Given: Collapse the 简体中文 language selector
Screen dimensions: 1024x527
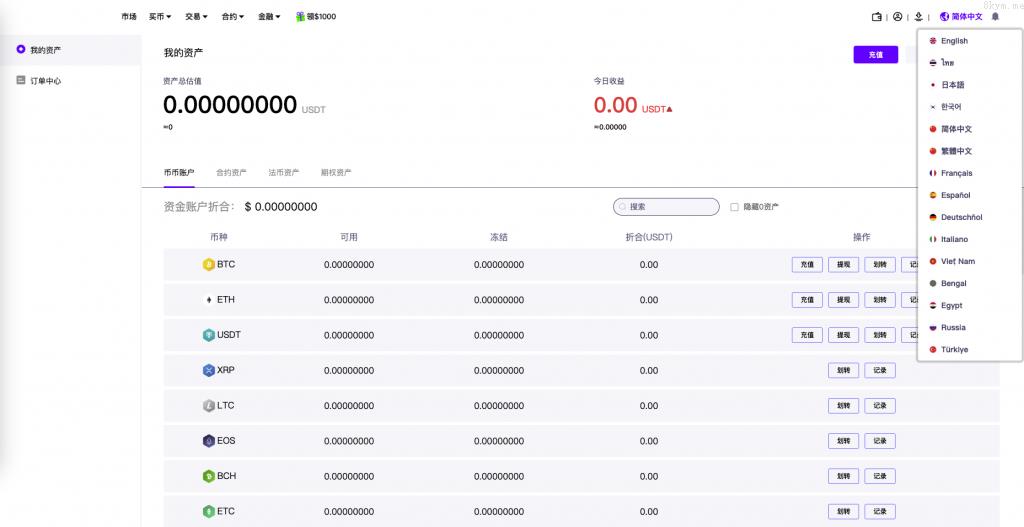Looking at the screenshot, I should [961, 17].
